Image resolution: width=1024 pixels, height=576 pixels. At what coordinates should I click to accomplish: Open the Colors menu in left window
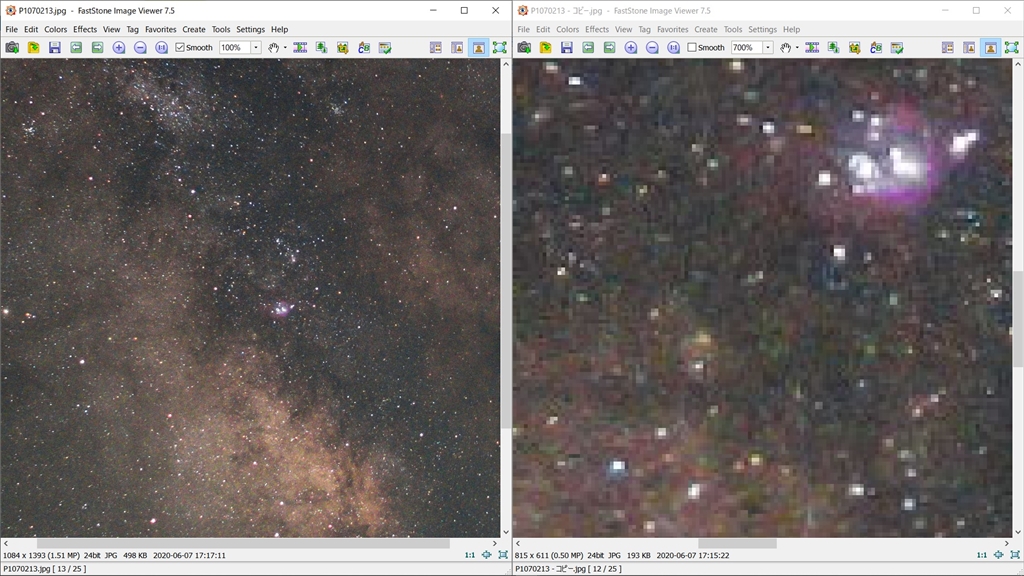[55, 29]
